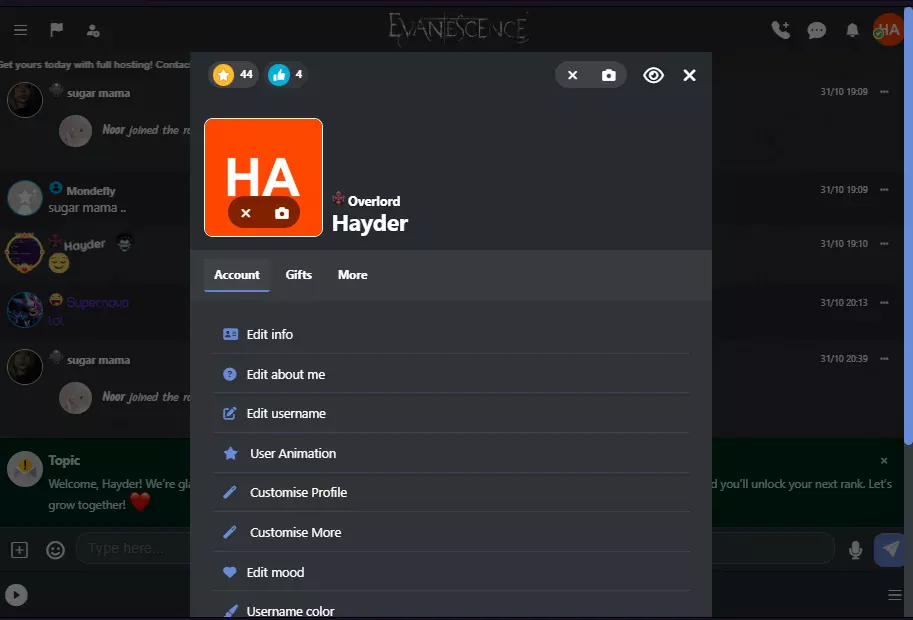Switch to the More tab

coord(352,275)
